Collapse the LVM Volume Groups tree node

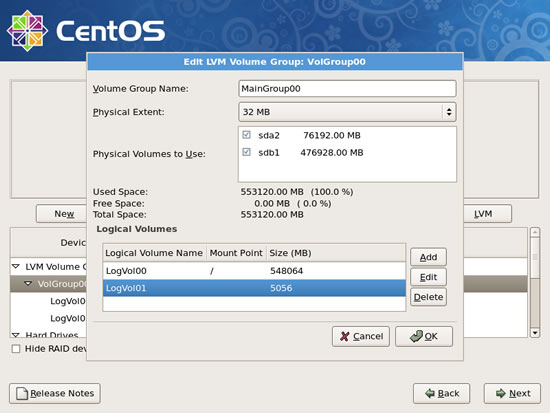(16, 266)
